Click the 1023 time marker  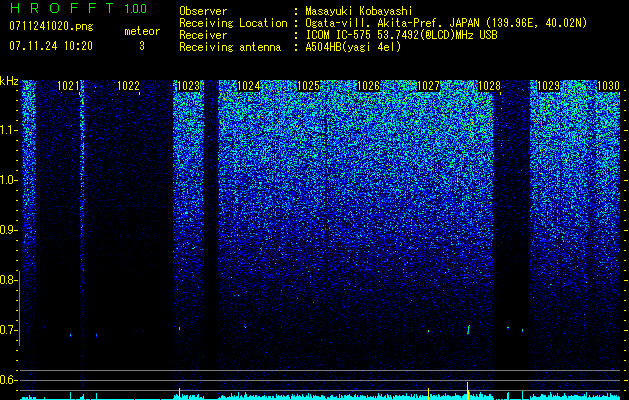click(x=189, y=86)
